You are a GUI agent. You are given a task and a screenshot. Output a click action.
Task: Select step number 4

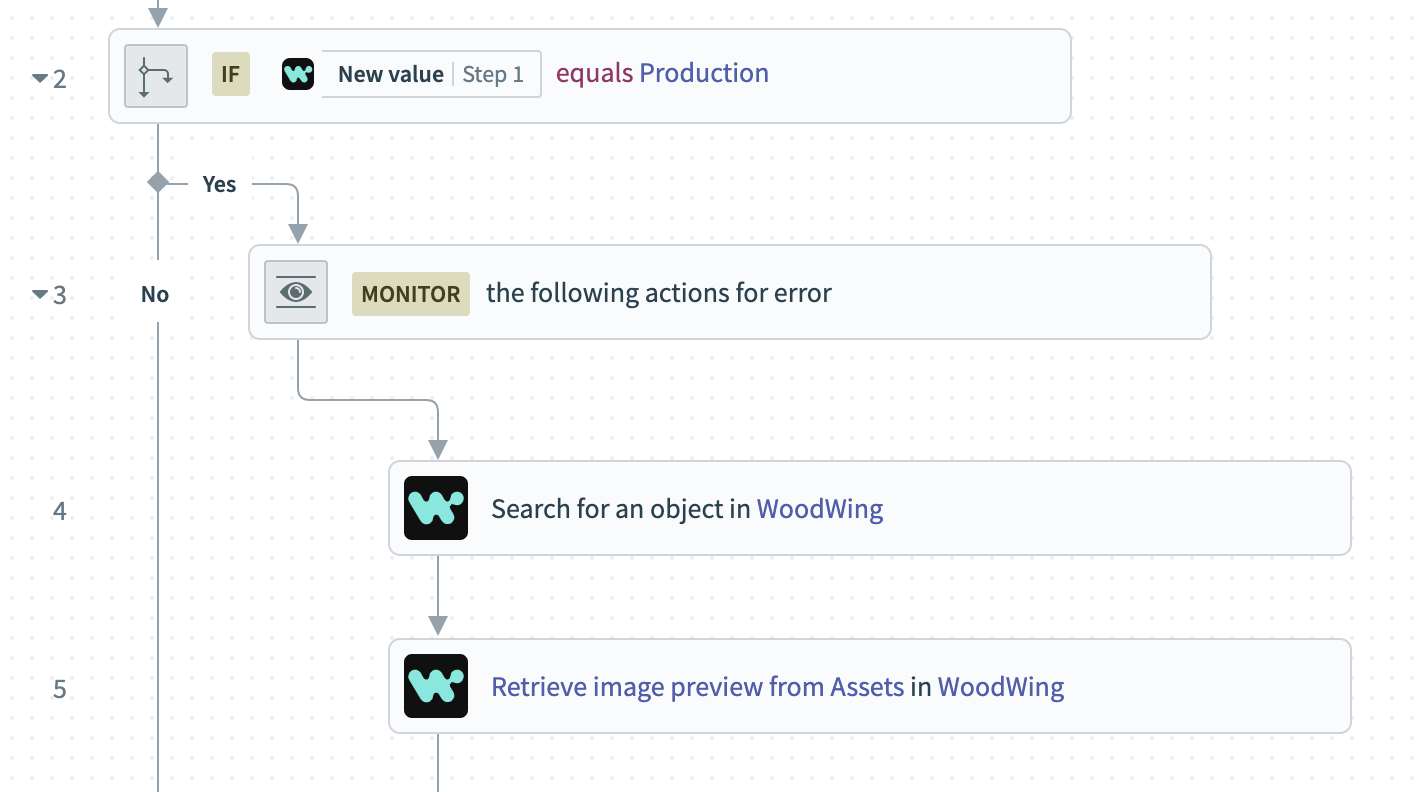coord(60,511)
